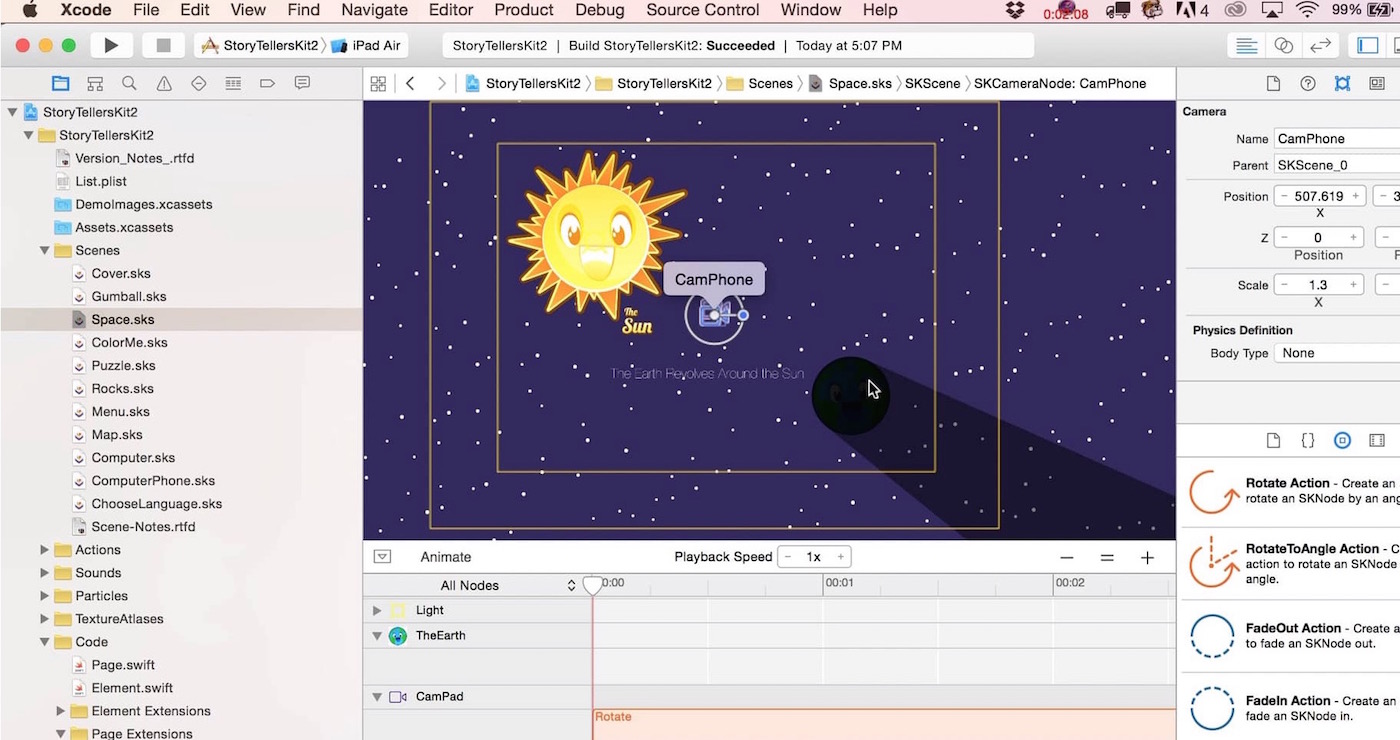
Task: Open the Product menu
Action: click(523, 10)
